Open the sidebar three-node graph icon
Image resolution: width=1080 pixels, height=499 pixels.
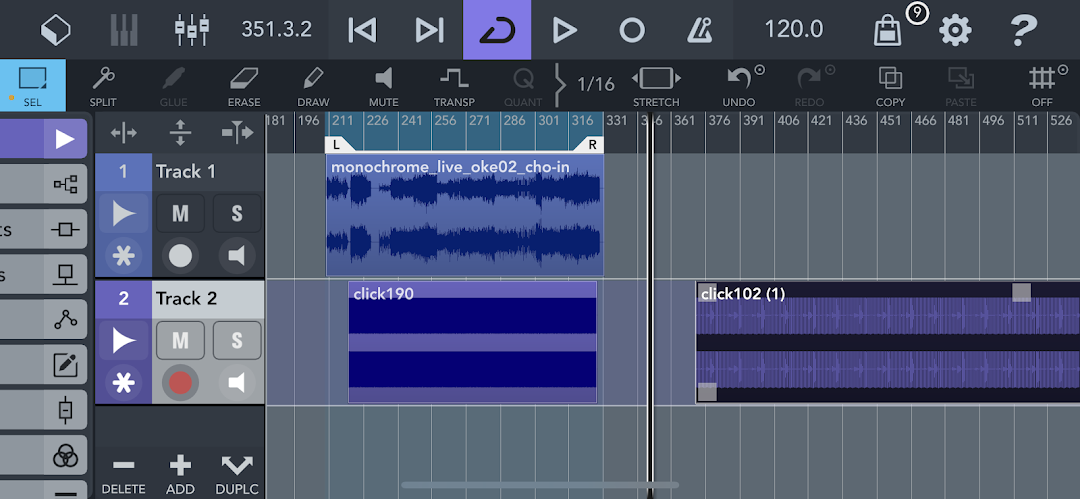(65, 320)
